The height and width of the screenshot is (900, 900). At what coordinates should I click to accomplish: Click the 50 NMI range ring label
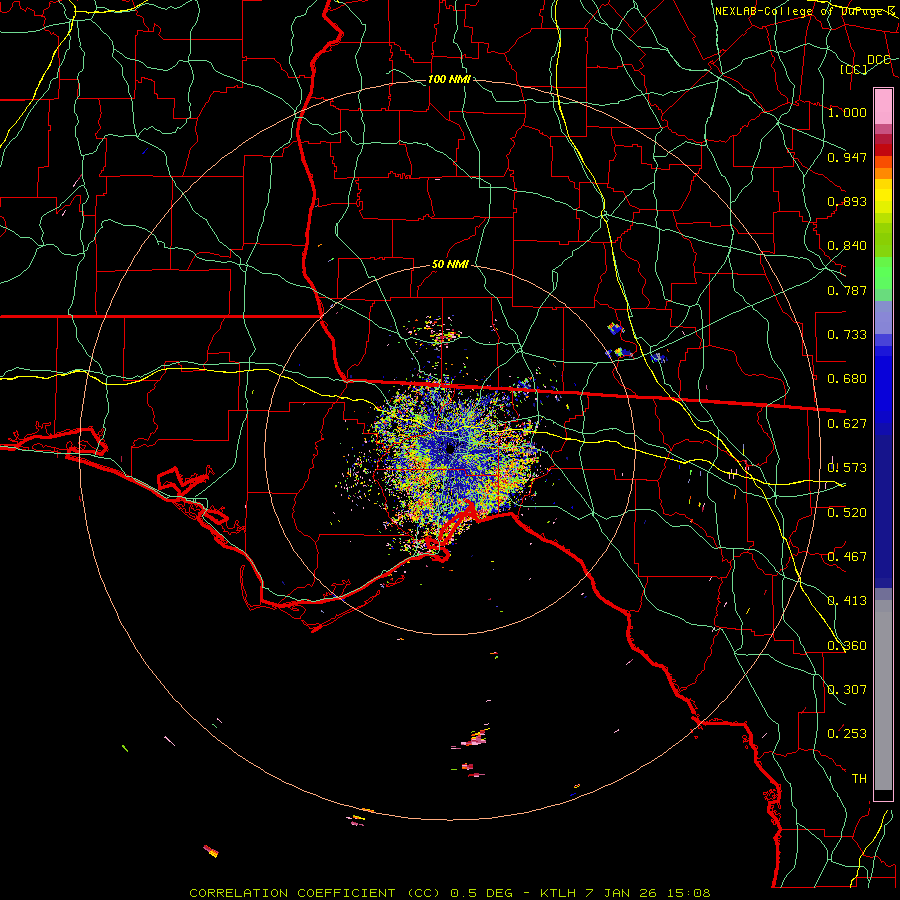click(450, 265)
